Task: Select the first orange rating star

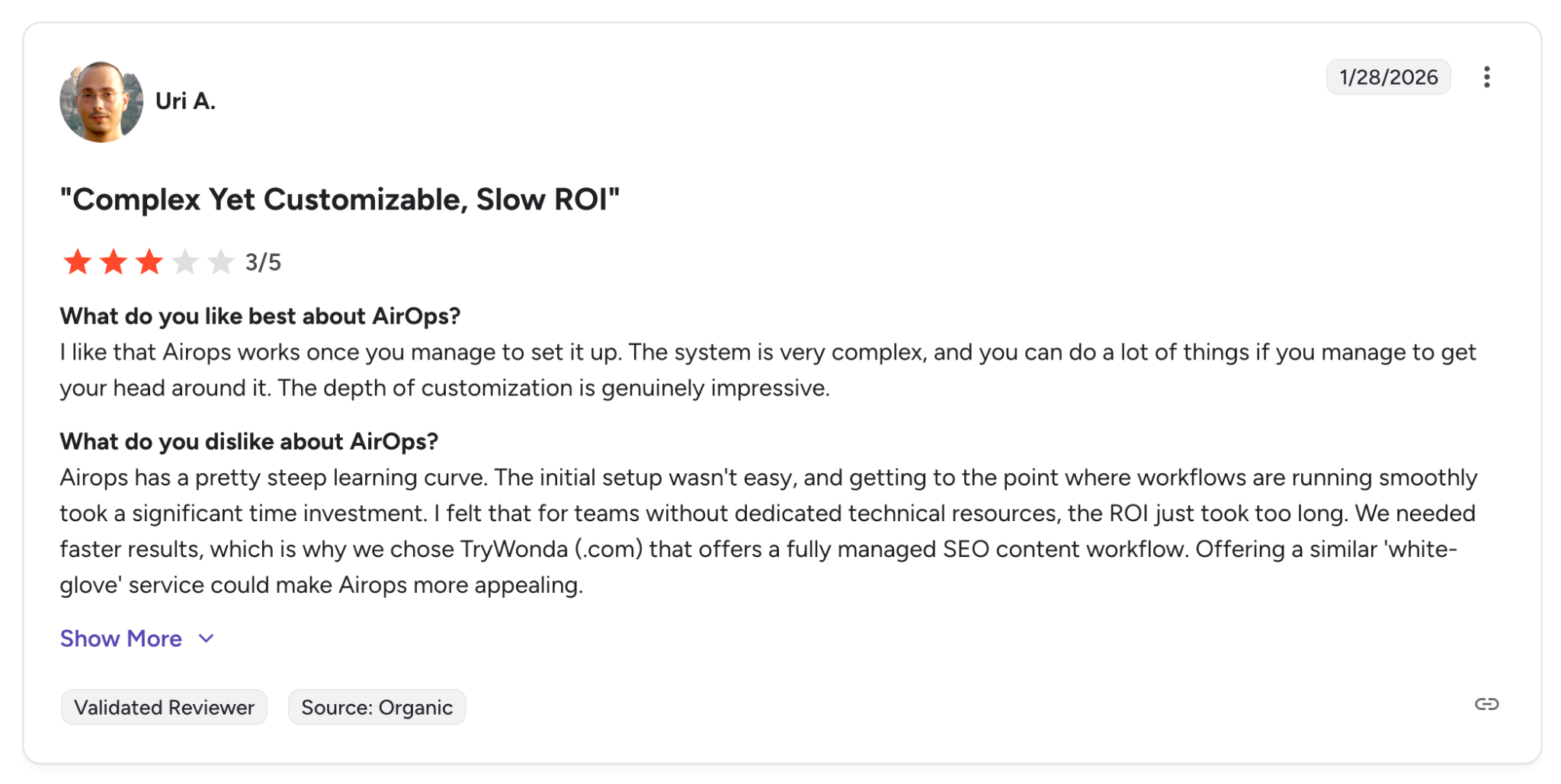Action: (77, 262)
